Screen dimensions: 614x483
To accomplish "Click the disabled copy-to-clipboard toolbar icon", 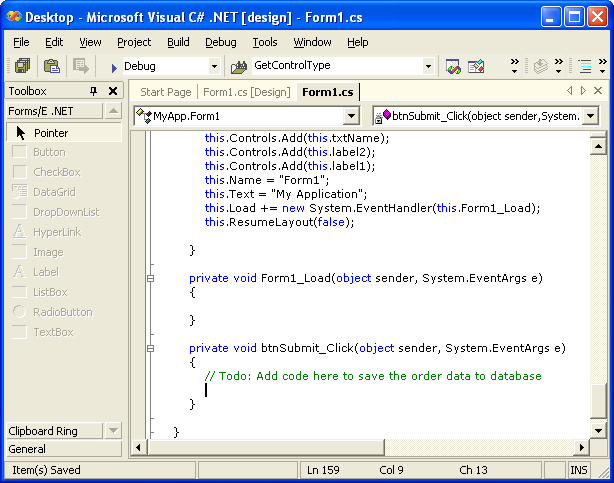I will (81, 66).
